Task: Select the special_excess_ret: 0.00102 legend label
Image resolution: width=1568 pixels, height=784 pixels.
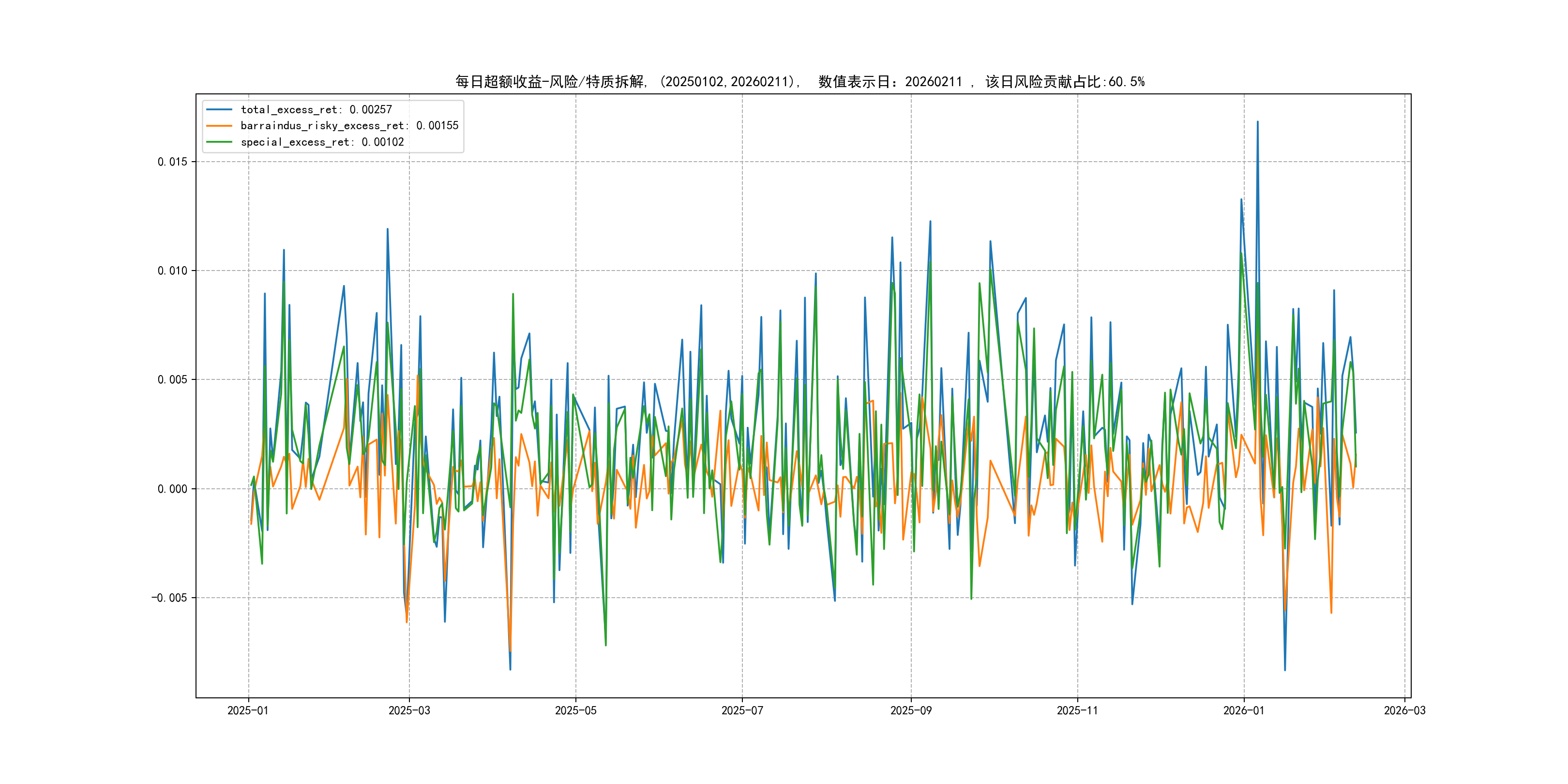Action: pos(322,142)
